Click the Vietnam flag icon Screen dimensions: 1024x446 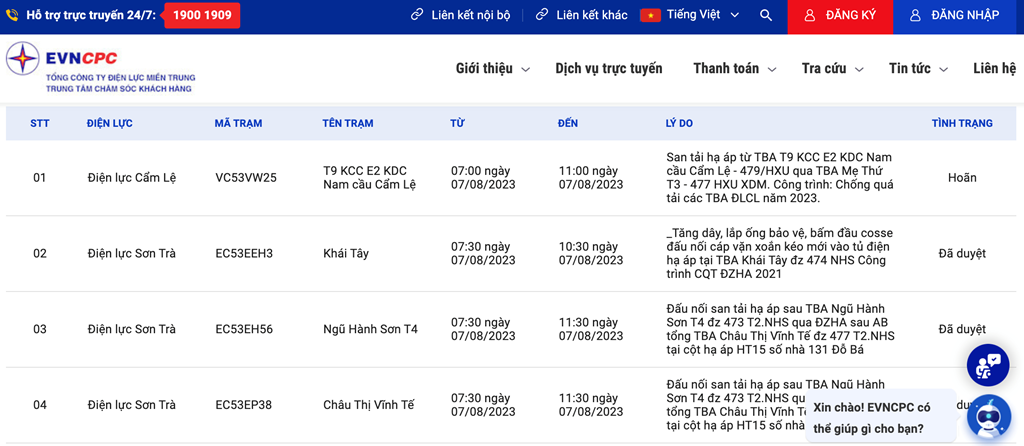click(650, 16)
